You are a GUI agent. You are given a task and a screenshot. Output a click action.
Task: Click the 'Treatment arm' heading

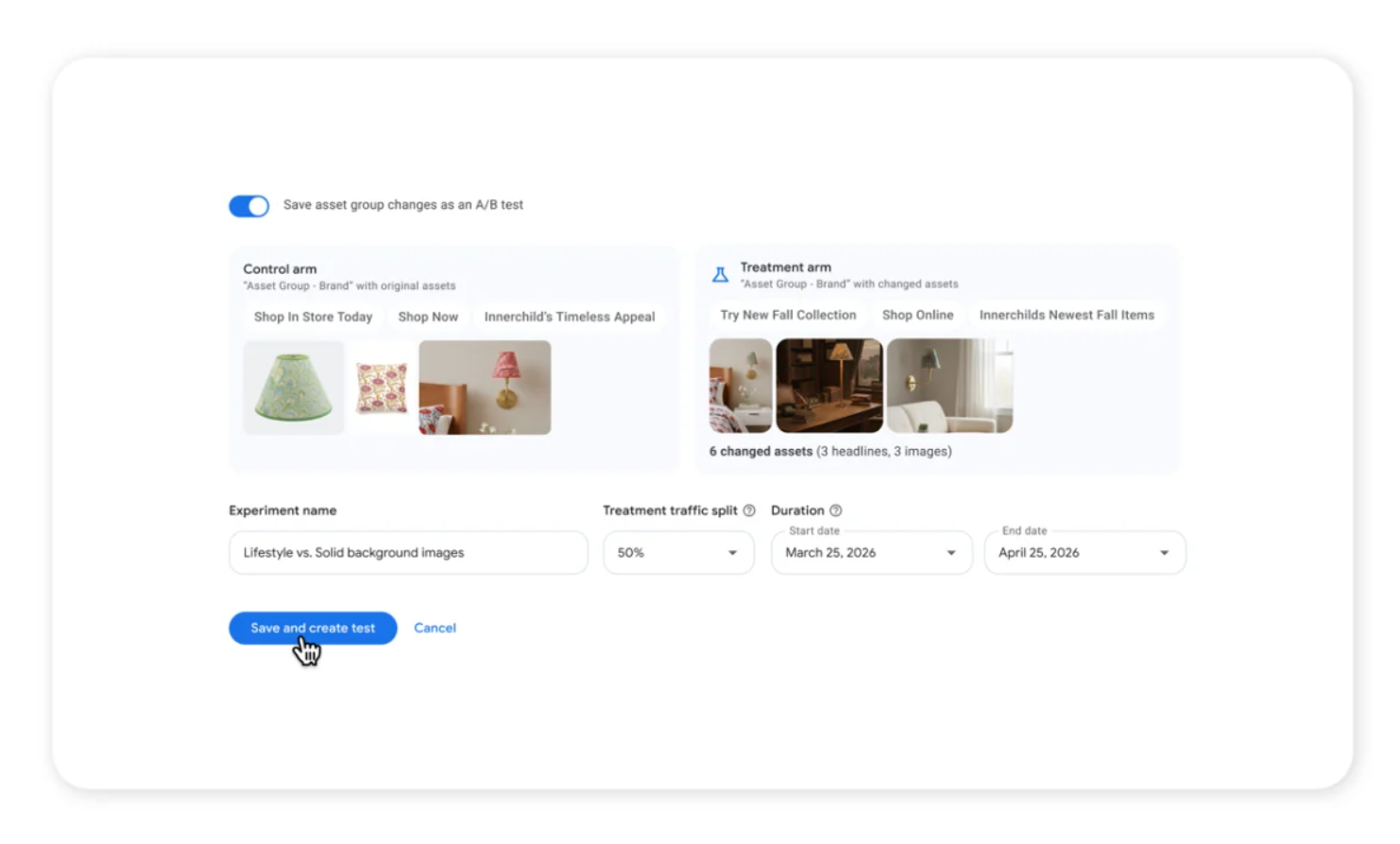[x=786, y=267]
